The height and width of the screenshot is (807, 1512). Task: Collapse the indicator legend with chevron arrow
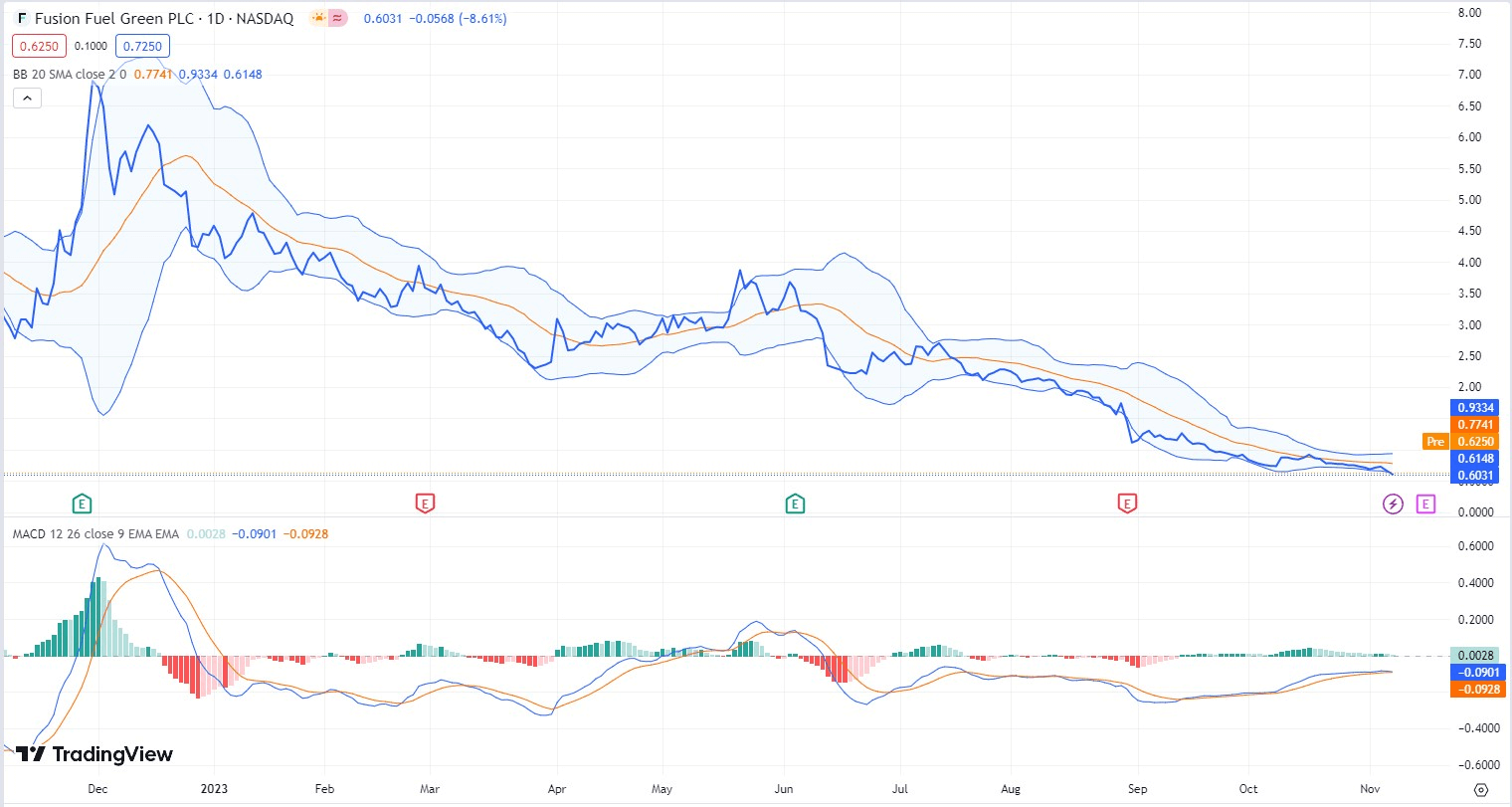pyautogui.click(x=27, y=98)
